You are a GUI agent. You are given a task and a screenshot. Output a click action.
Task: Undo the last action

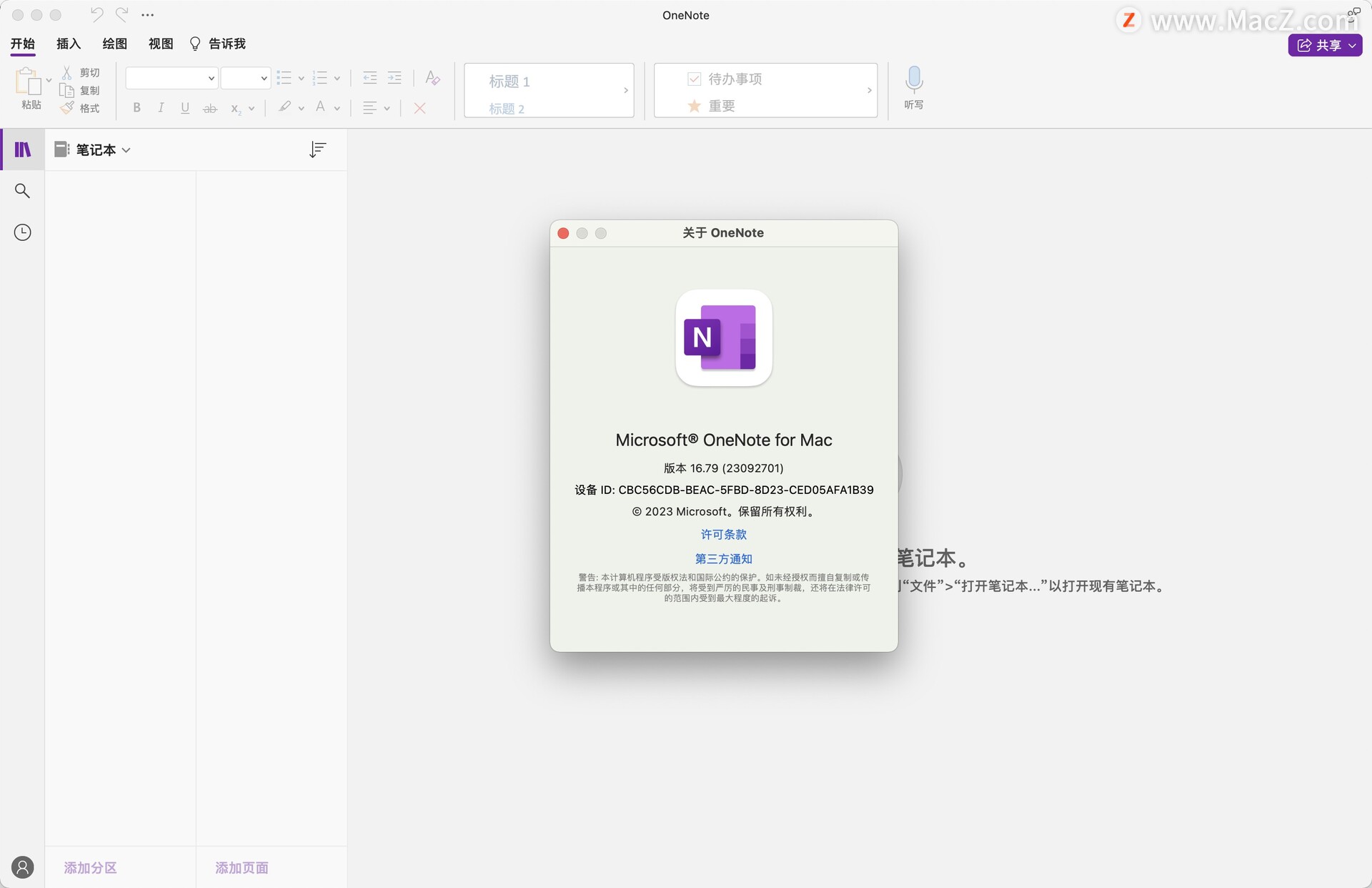(x=96, y=14)
